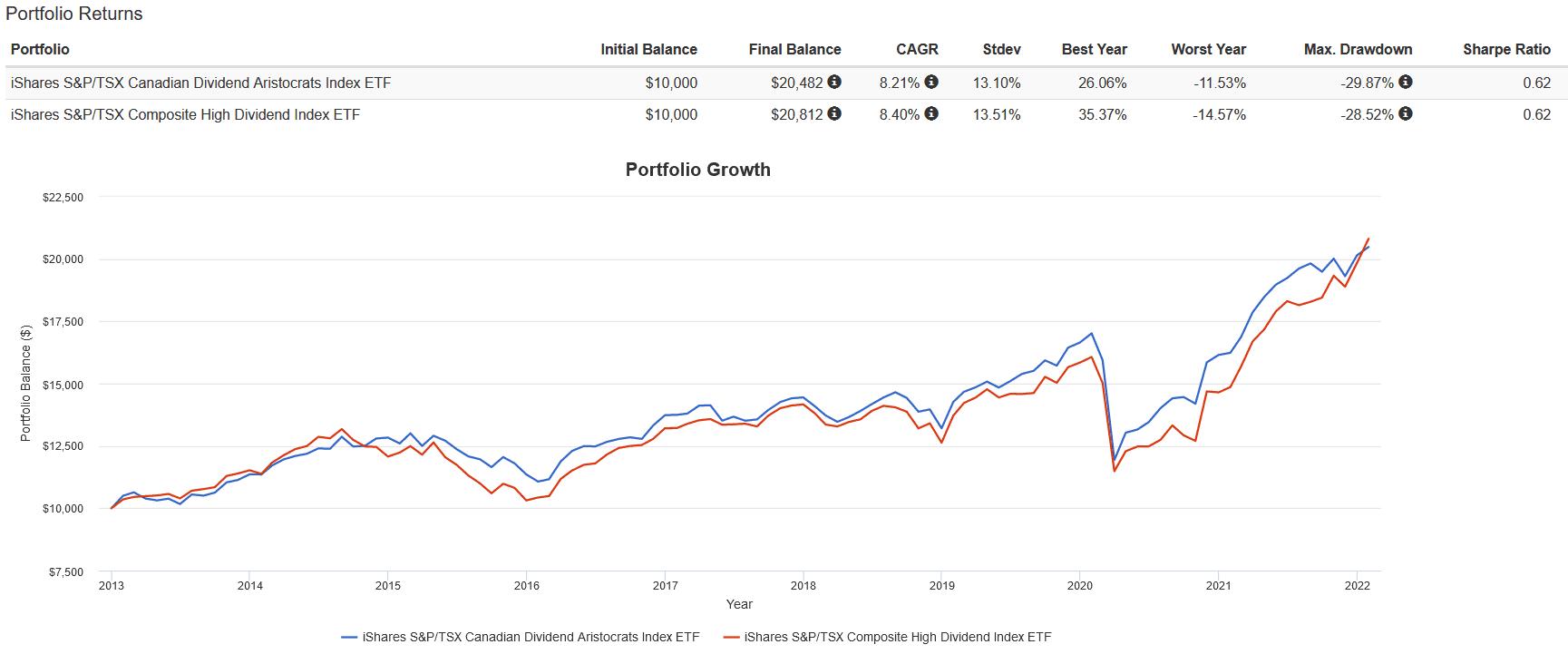Select the Worst Year column header
Viewport: 1568px width, 664px height.
click(x=1208, y=49)
